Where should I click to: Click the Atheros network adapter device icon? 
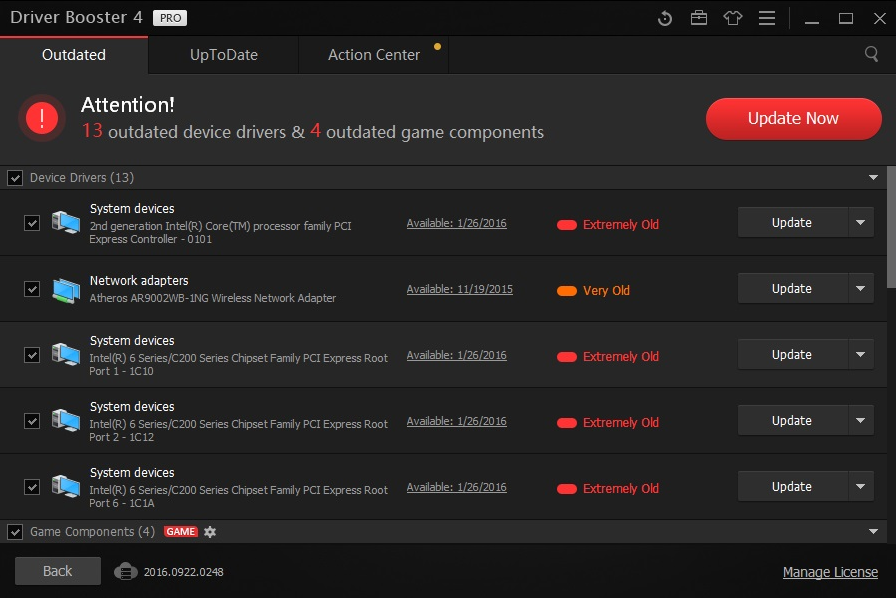[x=66, y=290]
